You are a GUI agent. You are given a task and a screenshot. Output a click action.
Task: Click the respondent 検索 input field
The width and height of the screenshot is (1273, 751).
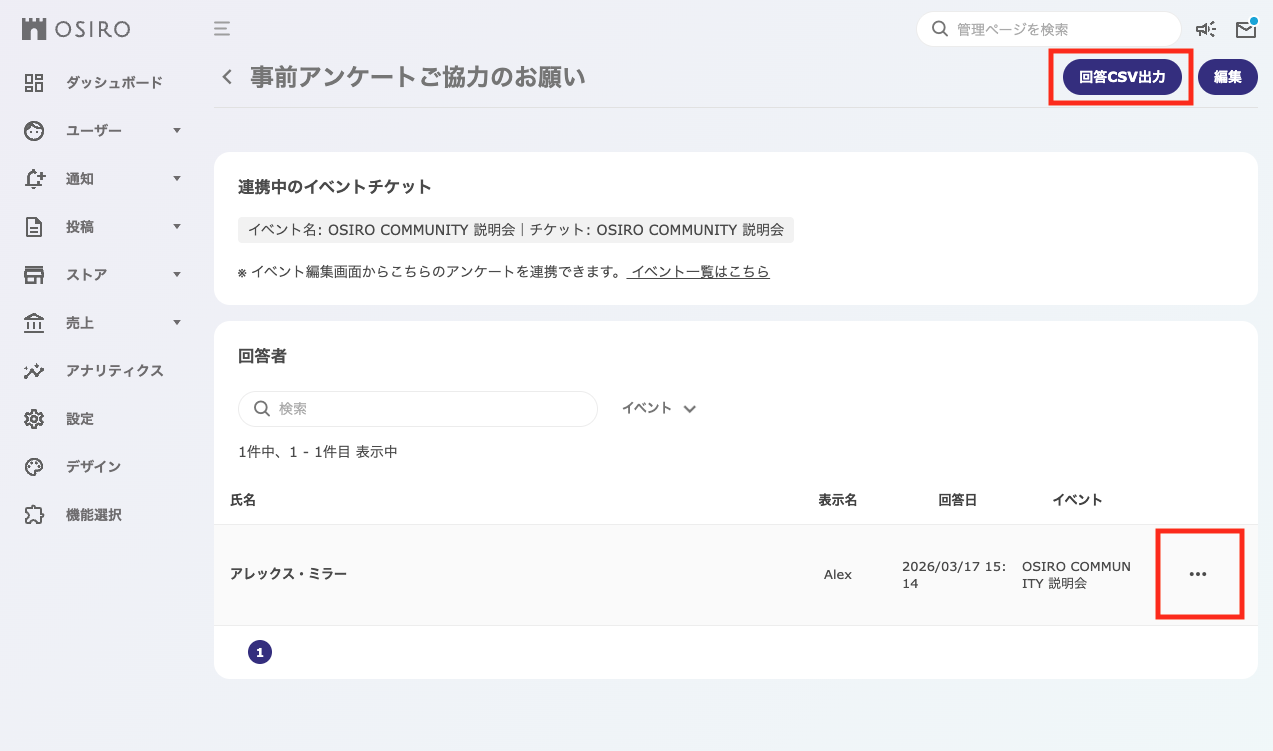tap(430, 409)
